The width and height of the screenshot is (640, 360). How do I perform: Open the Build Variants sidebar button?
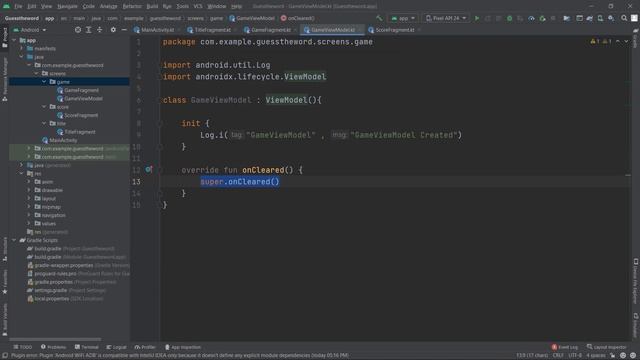point(5,319)
